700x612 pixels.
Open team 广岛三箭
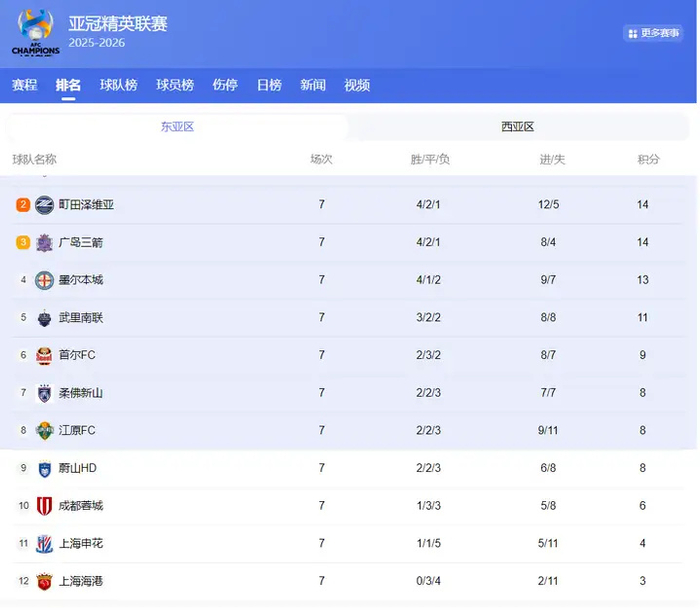click(81, 242)
